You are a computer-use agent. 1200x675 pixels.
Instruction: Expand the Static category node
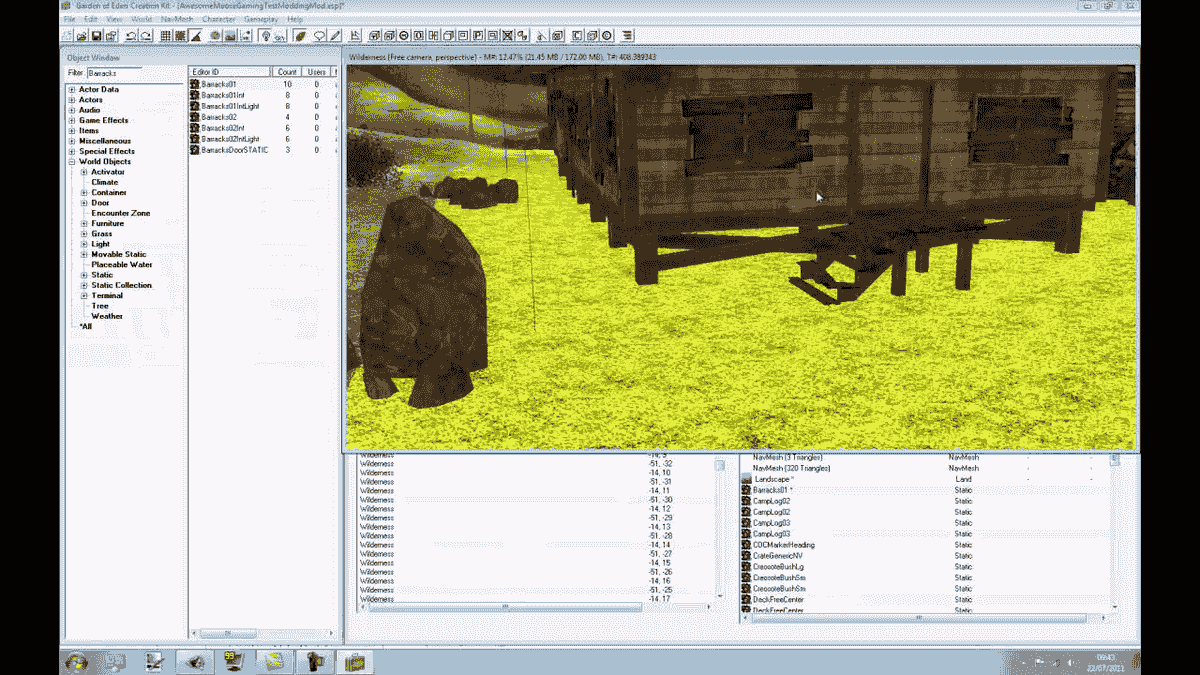click(x=84, y=275)
